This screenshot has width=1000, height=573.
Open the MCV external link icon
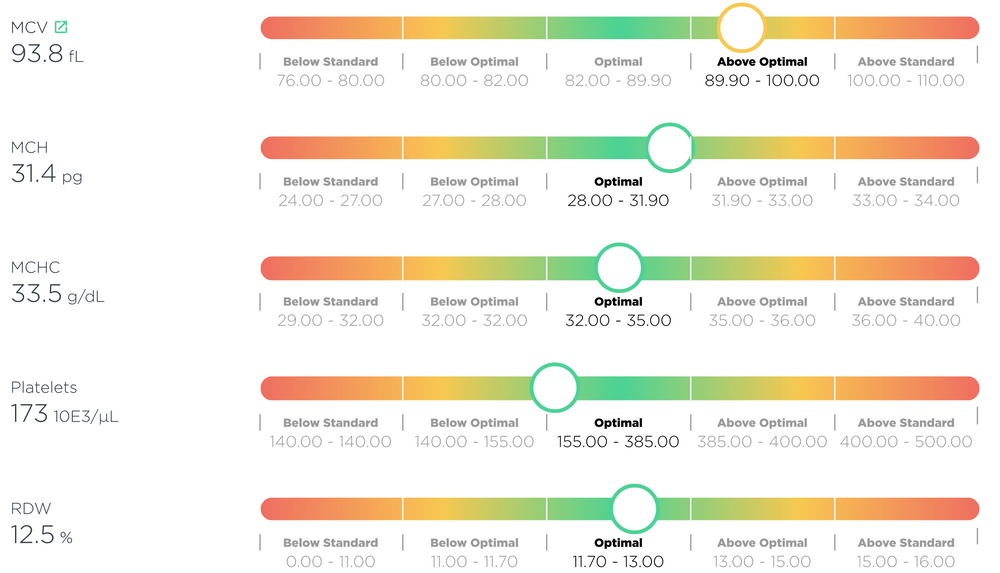pyautogui.click(x=61, y=27)
